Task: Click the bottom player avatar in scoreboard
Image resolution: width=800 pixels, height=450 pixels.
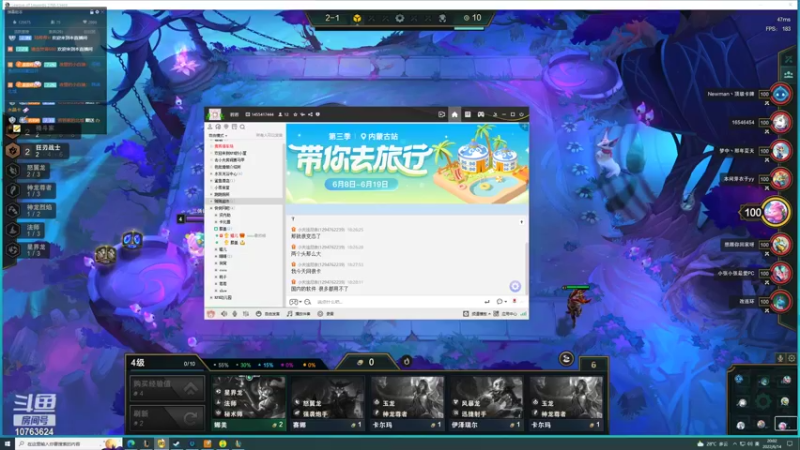Action: pyautogui.click(x=780, y=302)
